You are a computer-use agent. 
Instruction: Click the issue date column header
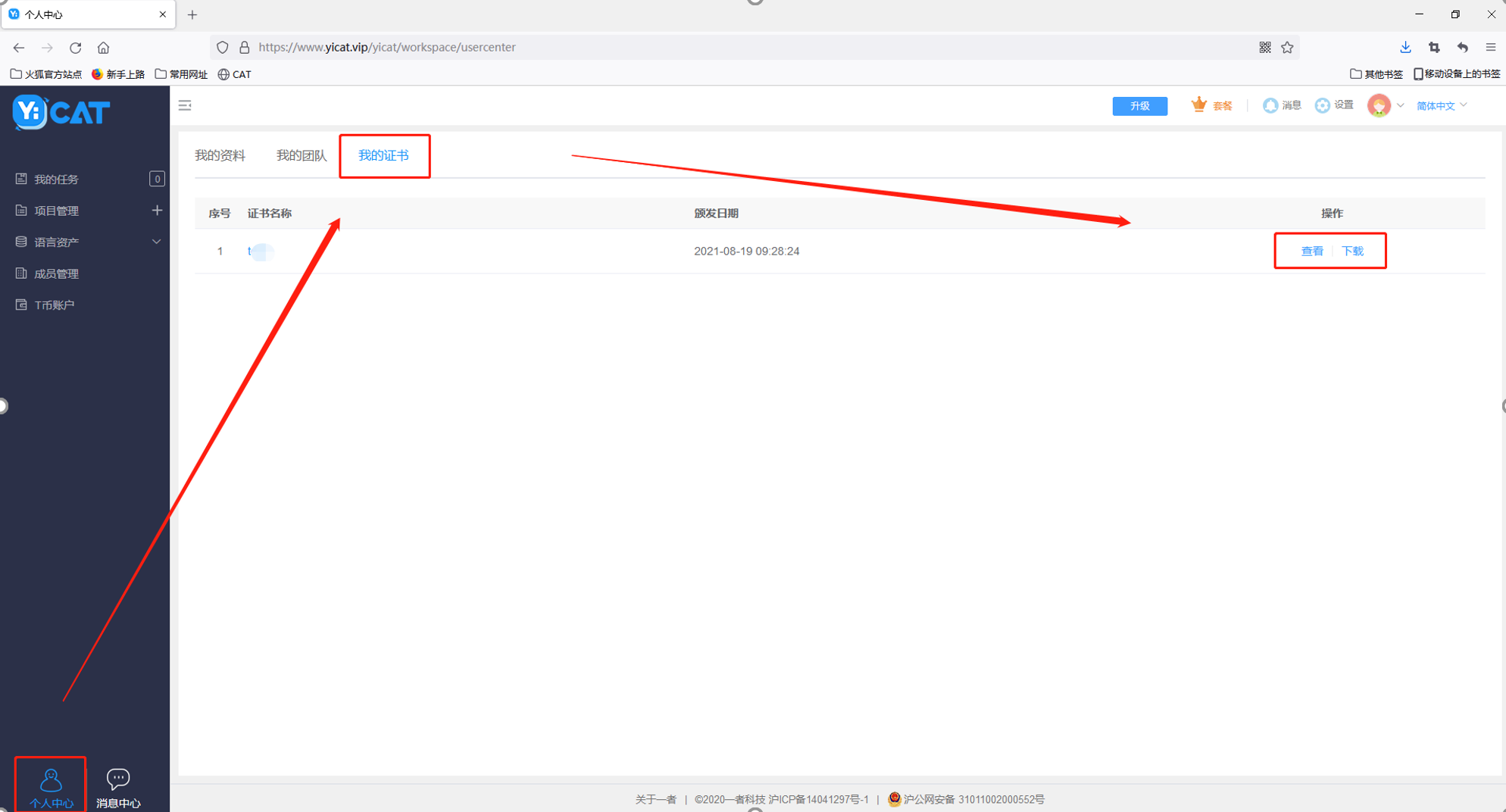(716, 214)
